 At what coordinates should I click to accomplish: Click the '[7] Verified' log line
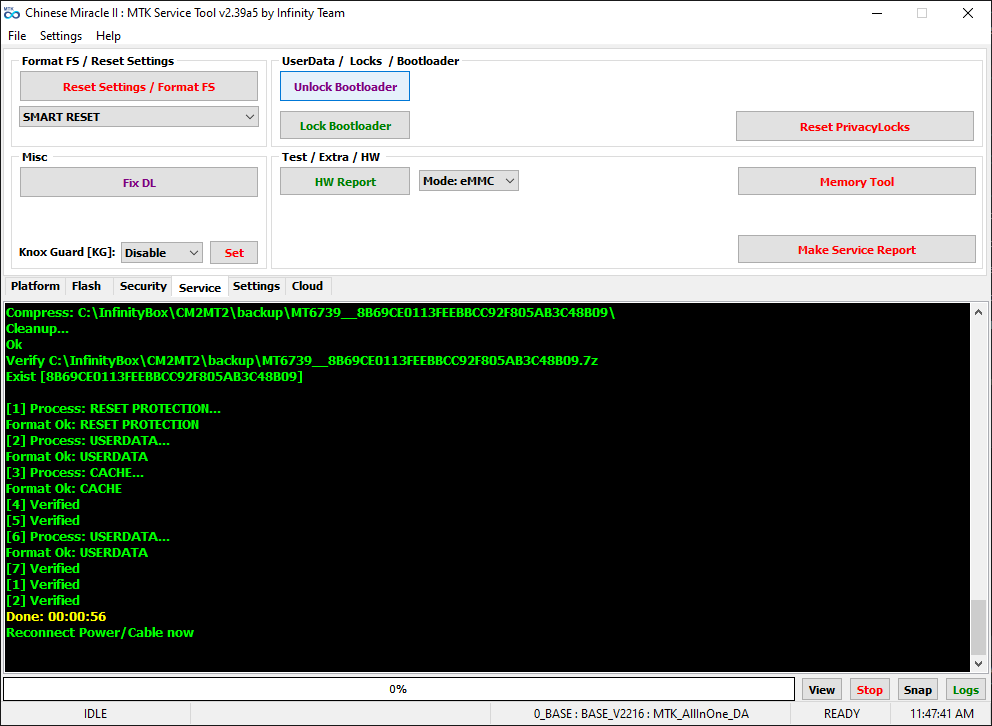tap(43, 569)
